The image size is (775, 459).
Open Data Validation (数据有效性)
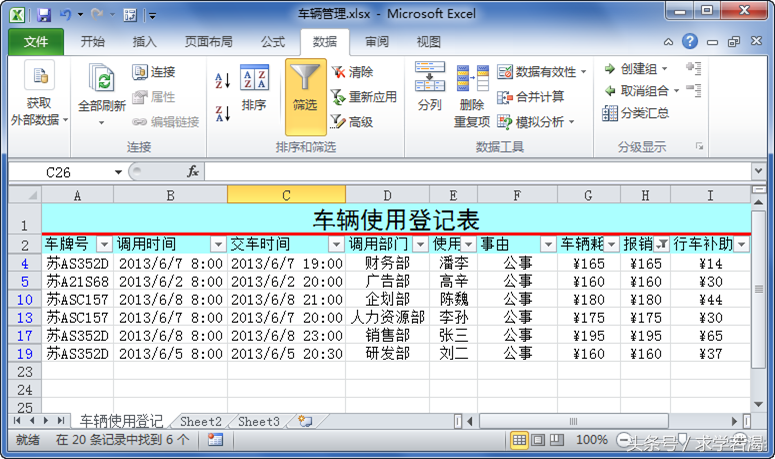pyautogui.click(x=542, y=72)
